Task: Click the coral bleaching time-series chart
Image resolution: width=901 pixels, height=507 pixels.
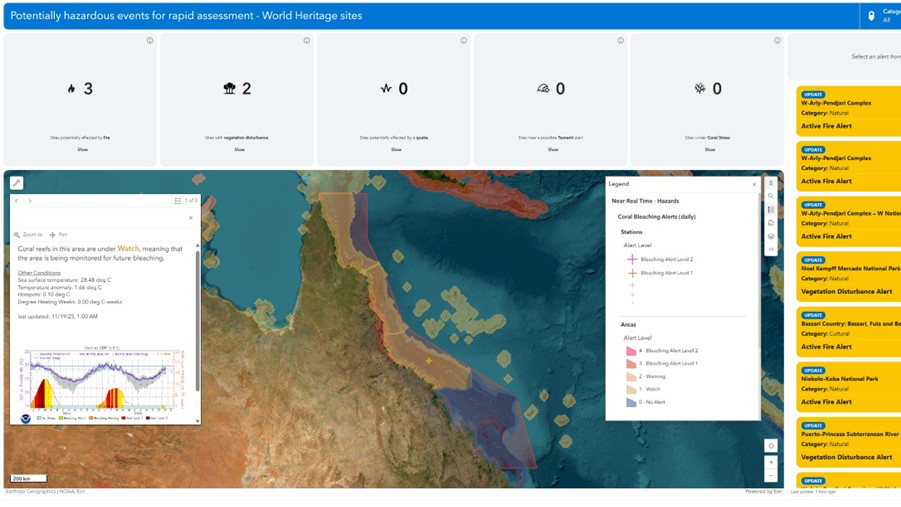Action: [102, 384]
